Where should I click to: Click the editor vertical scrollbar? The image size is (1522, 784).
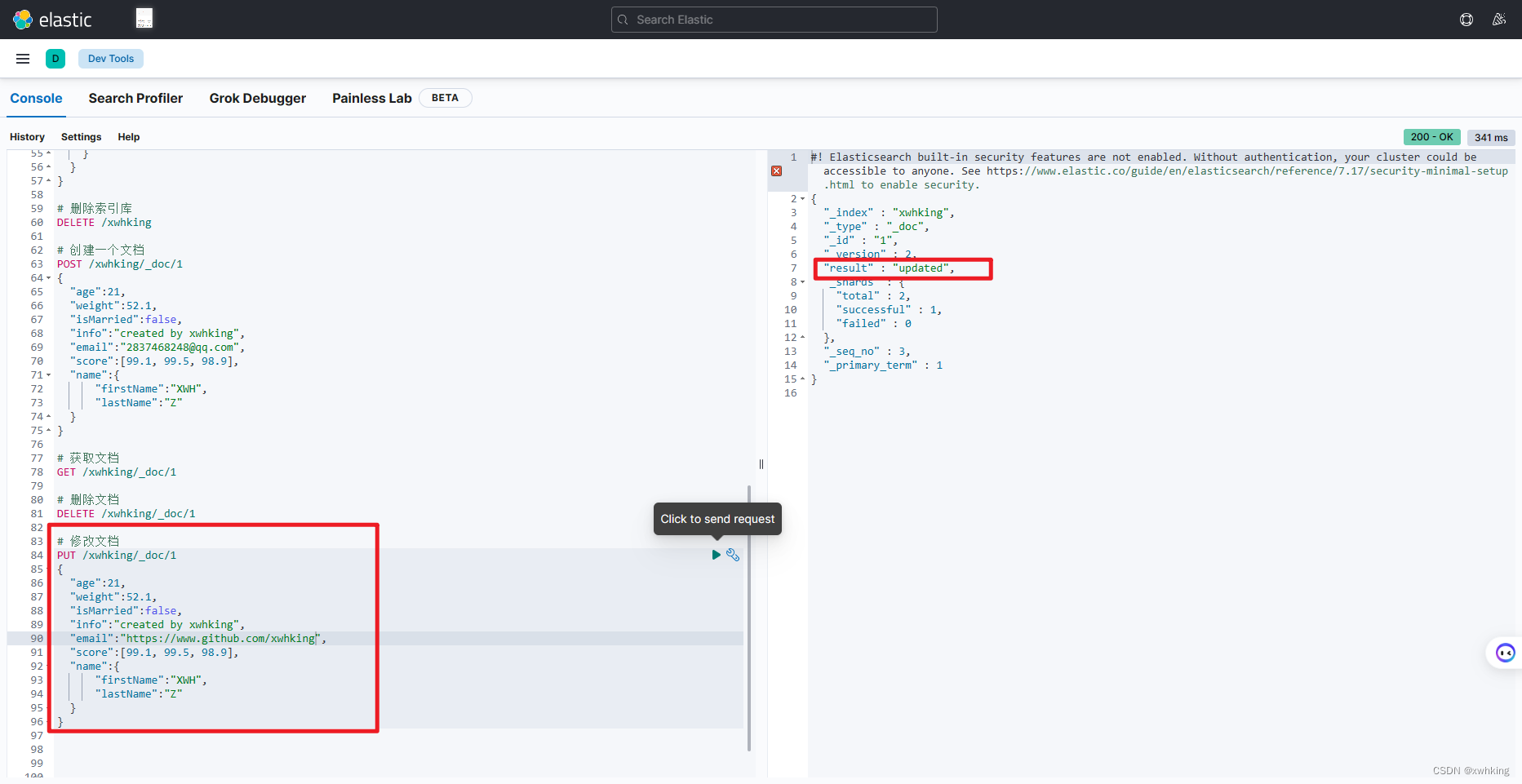(749, 618)
